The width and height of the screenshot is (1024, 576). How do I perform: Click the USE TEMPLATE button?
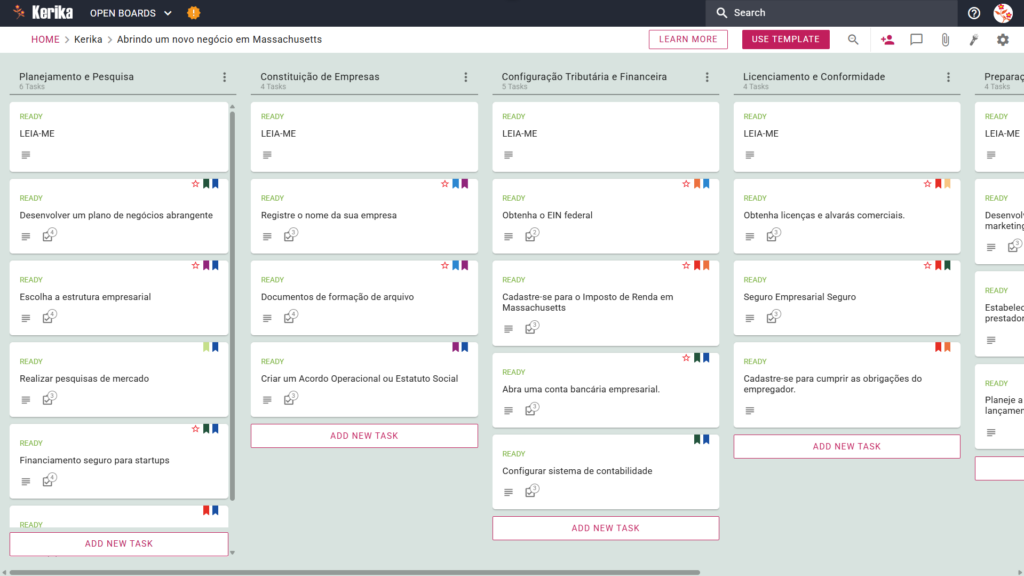click(x=785, y=39)
